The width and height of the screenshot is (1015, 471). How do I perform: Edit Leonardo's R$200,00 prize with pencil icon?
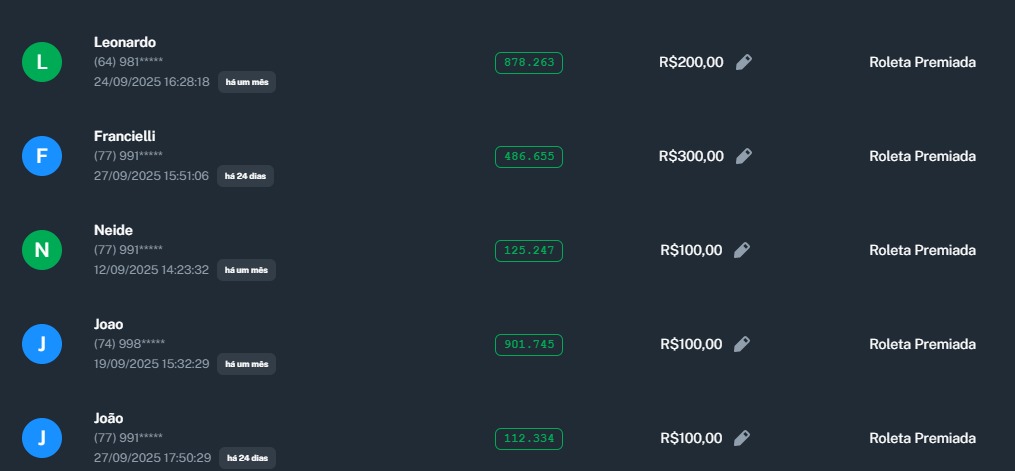point(743,62)
